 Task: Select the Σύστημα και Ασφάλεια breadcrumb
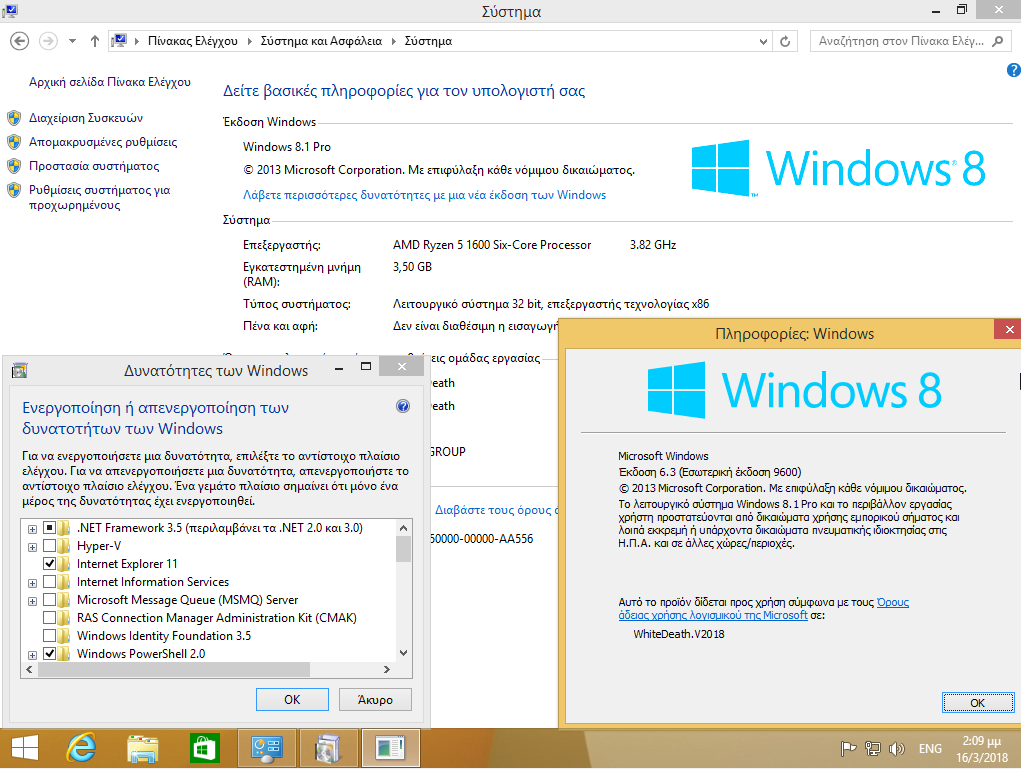click(321, 41)
